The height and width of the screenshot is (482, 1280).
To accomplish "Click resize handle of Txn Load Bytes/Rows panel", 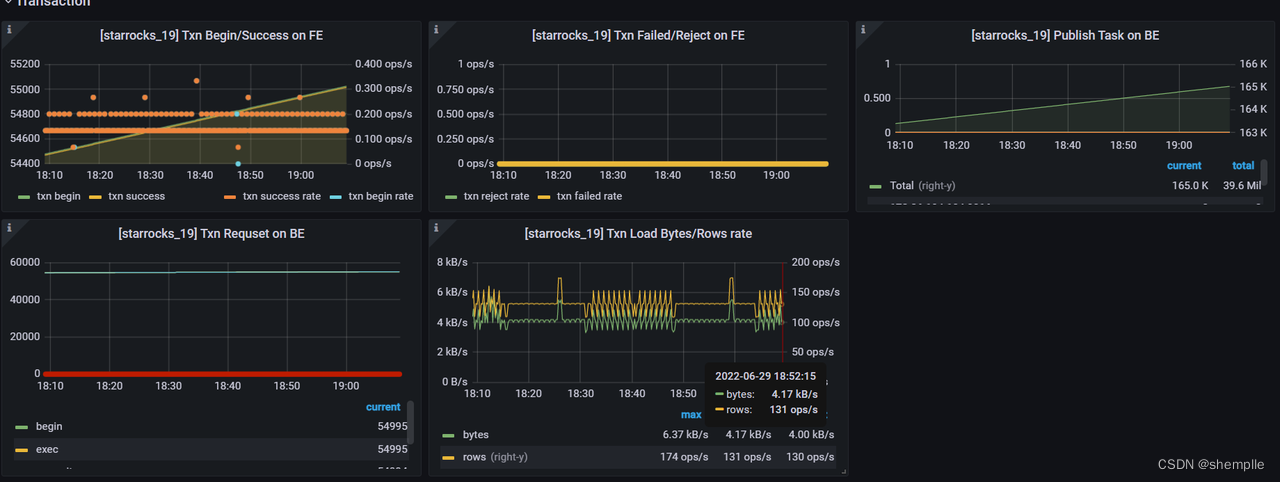I will (x=843, y=470).
